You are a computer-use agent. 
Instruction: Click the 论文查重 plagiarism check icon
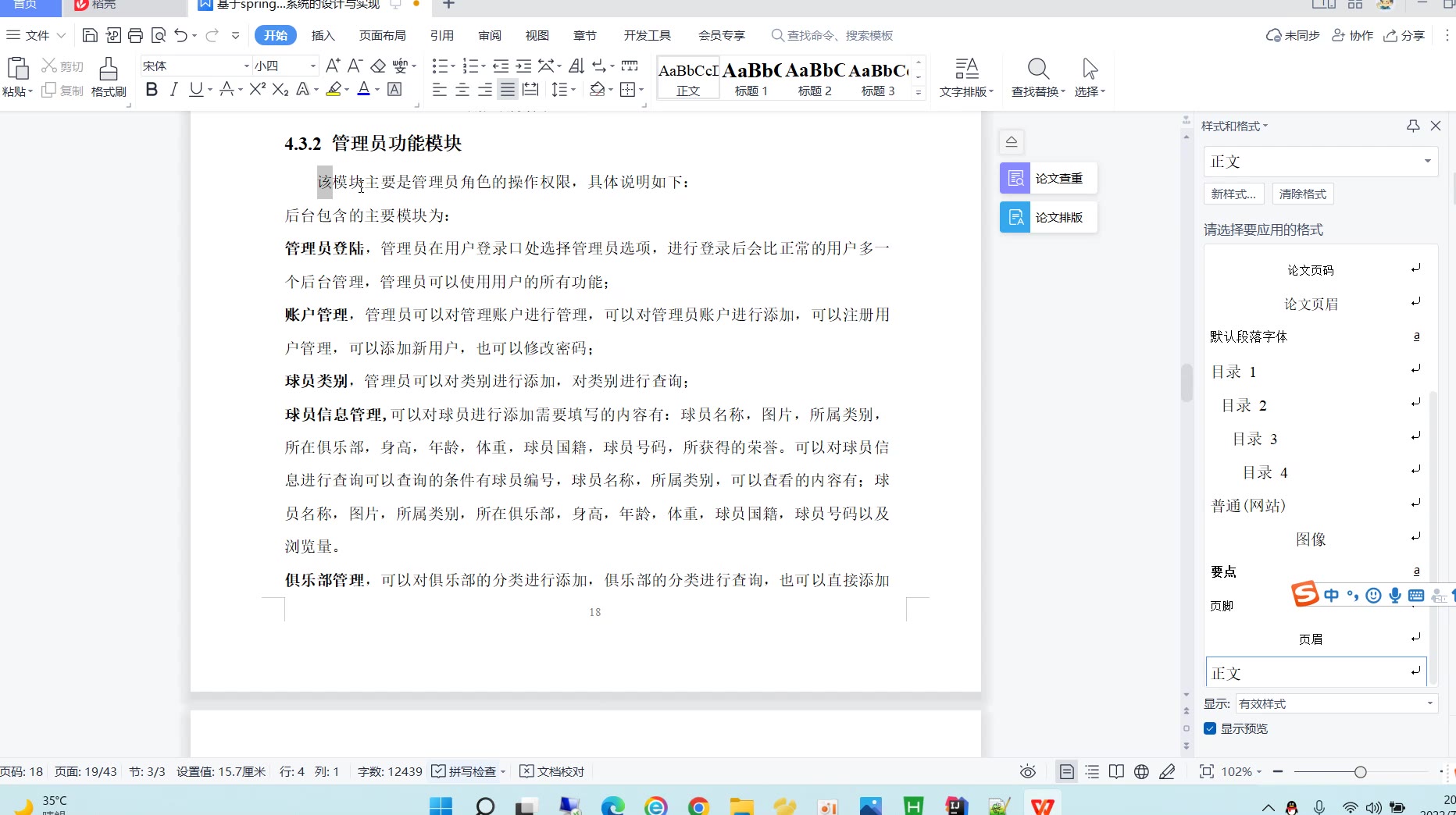[1015, 178]
